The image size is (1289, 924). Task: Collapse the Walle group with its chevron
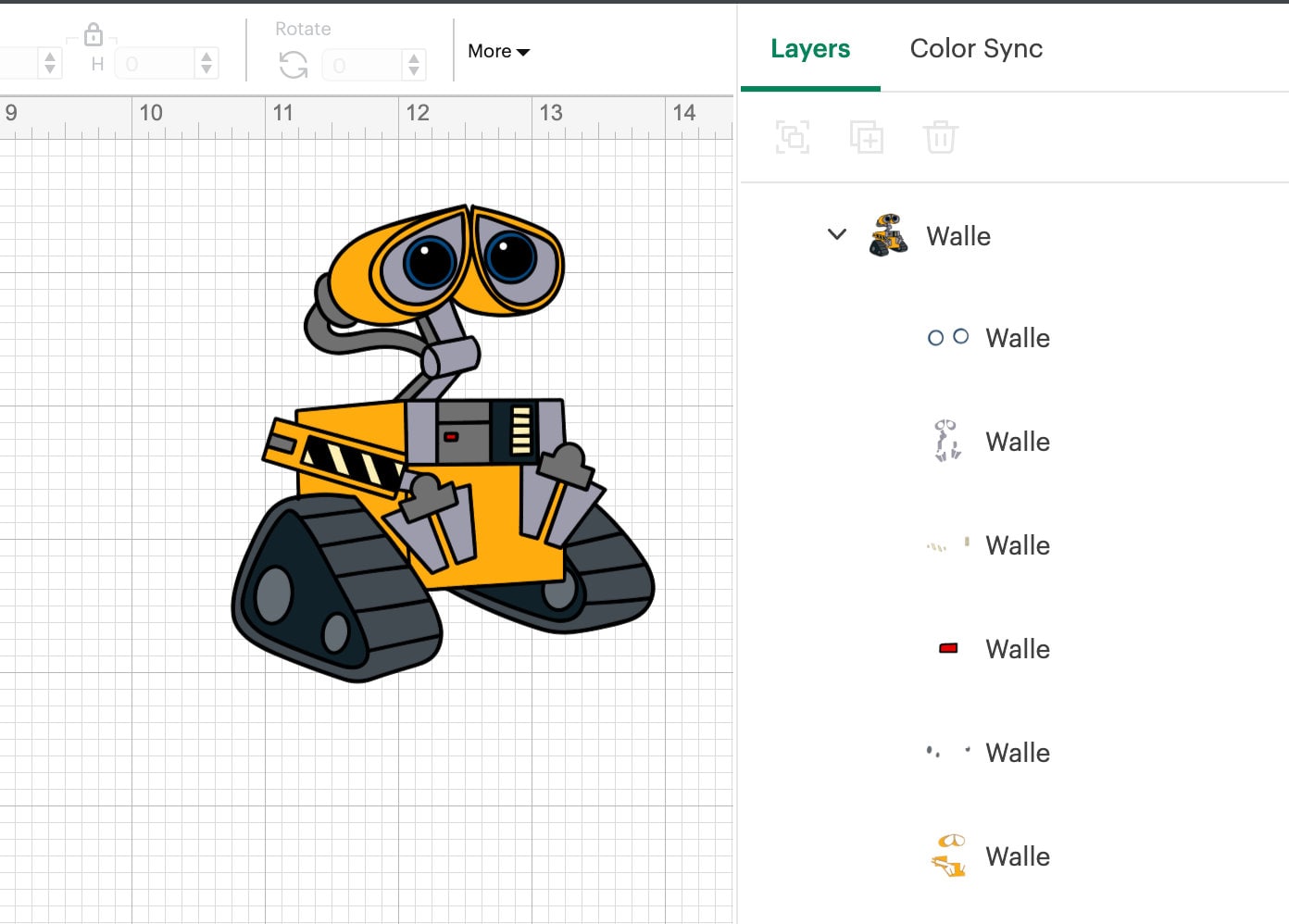836,234
